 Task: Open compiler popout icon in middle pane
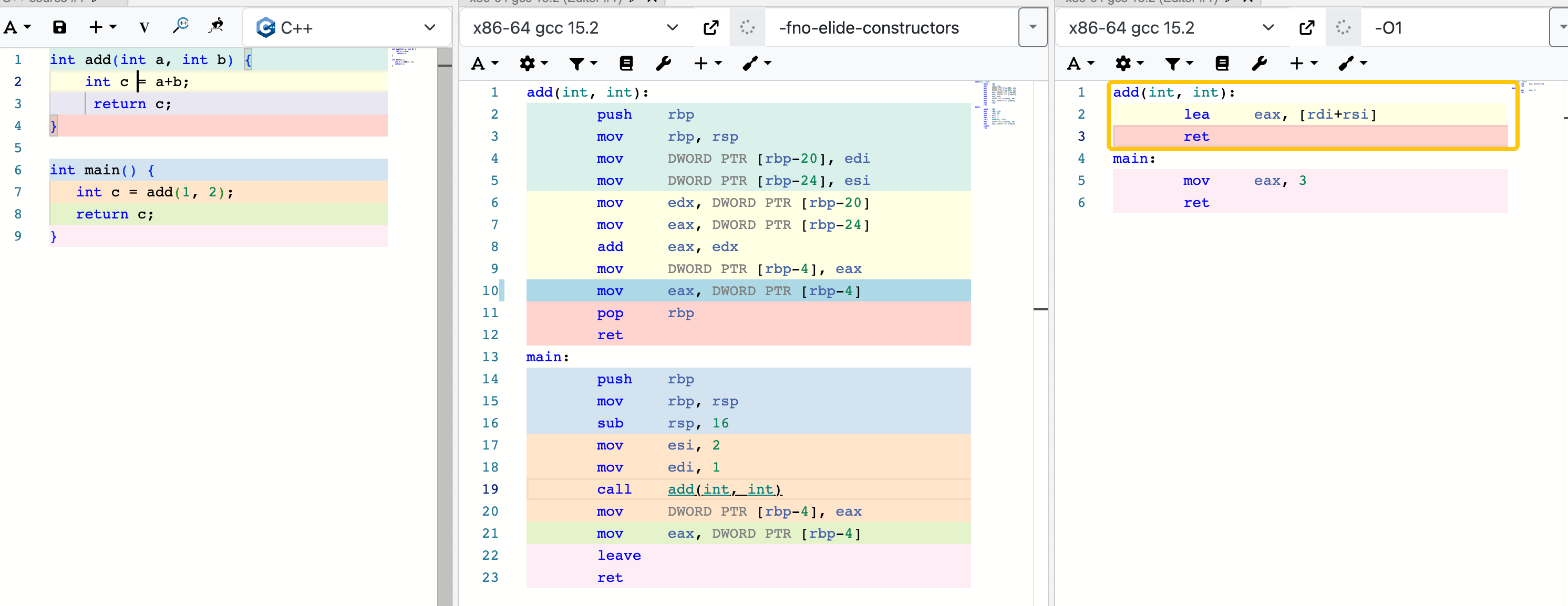click(x=710, y=27)
